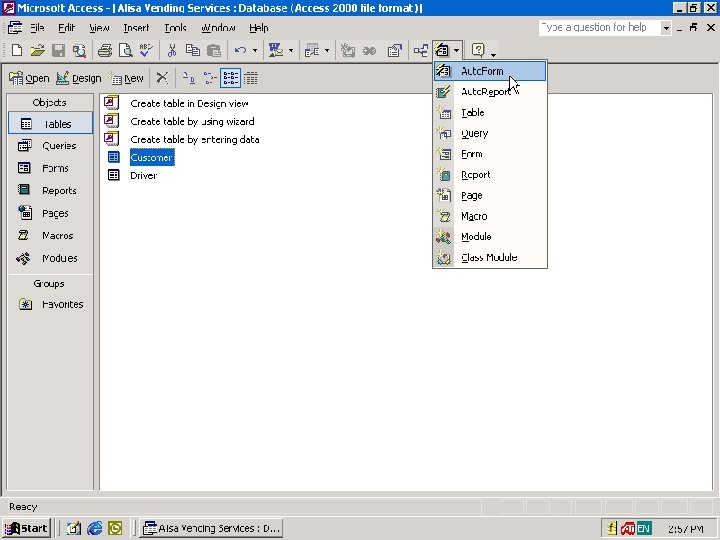Viewport: 720px width, 540px height.
Task: Select Modules in the Objects bar
Action: (x=51, y=258)
